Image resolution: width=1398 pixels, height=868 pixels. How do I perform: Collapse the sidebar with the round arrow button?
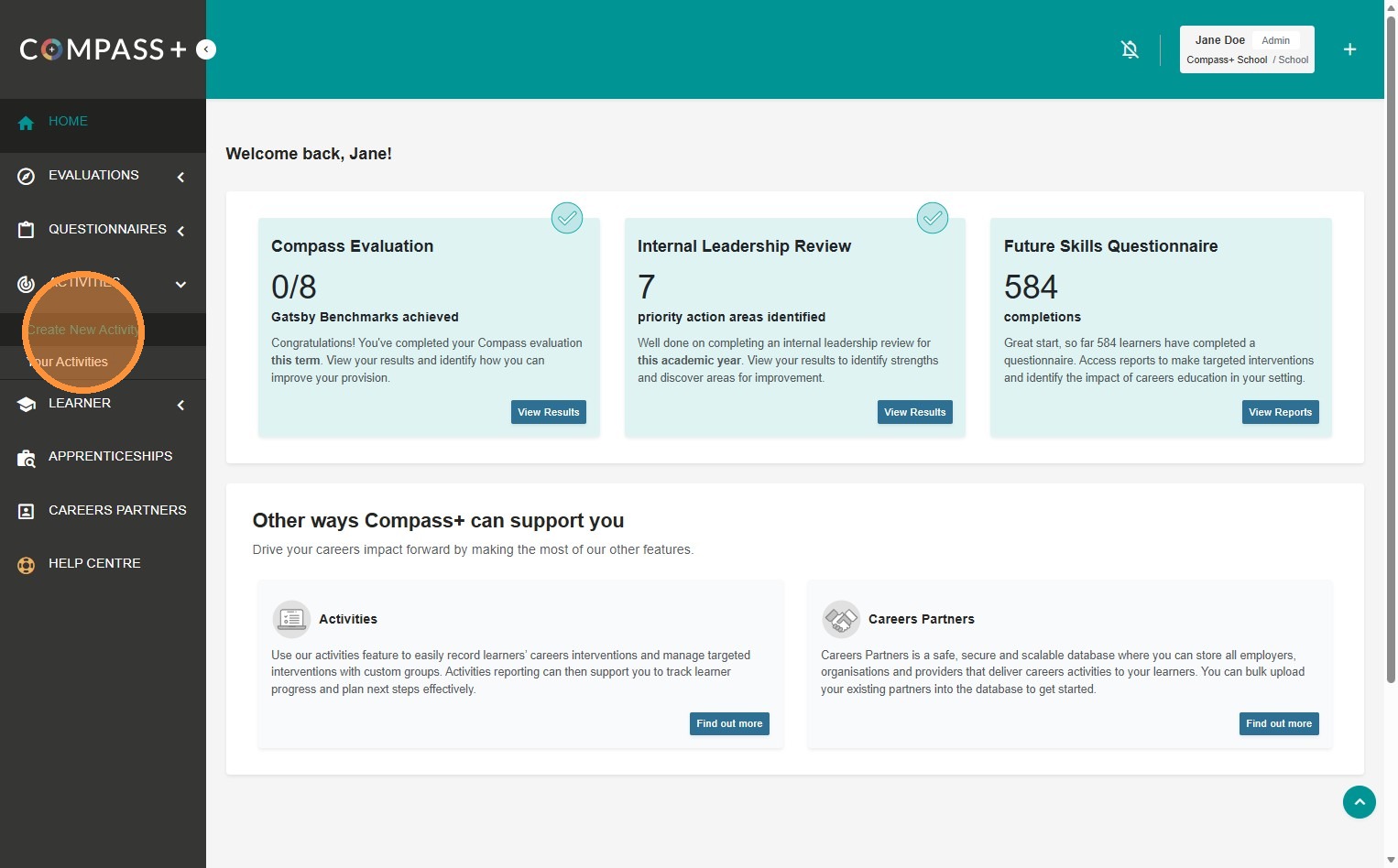206,49
